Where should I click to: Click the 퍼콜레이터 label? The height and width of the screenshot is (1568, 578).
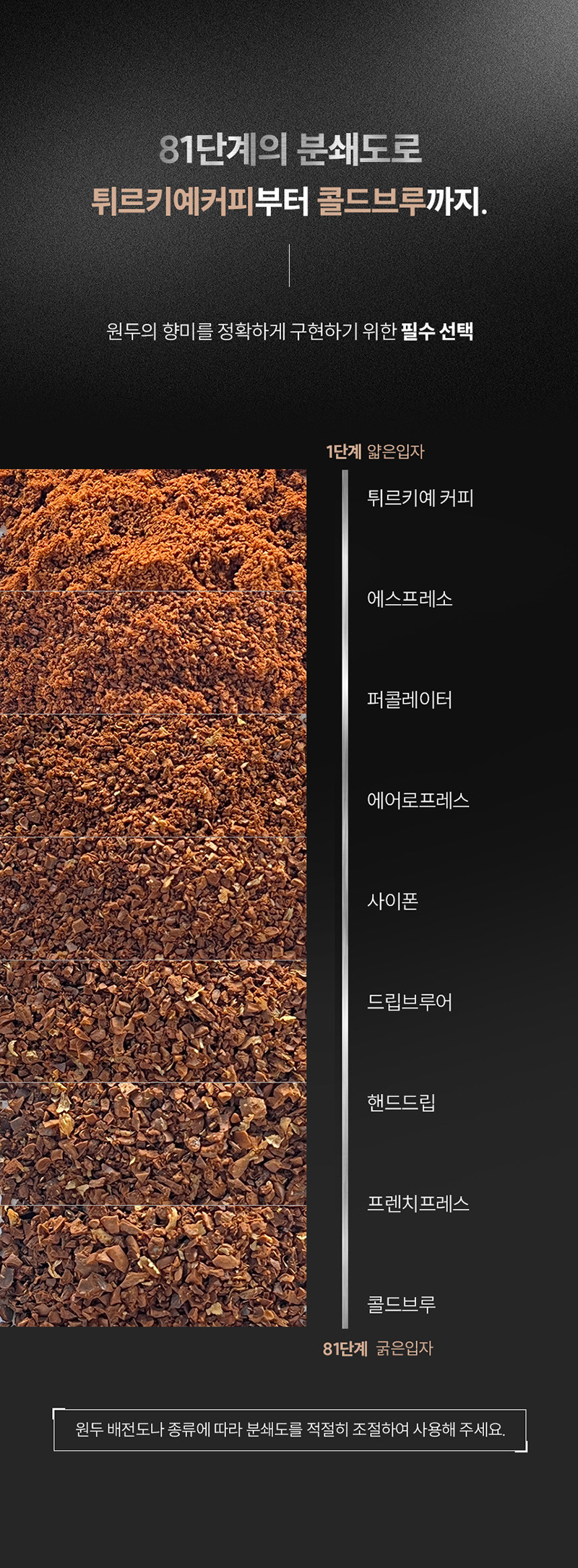410,699
